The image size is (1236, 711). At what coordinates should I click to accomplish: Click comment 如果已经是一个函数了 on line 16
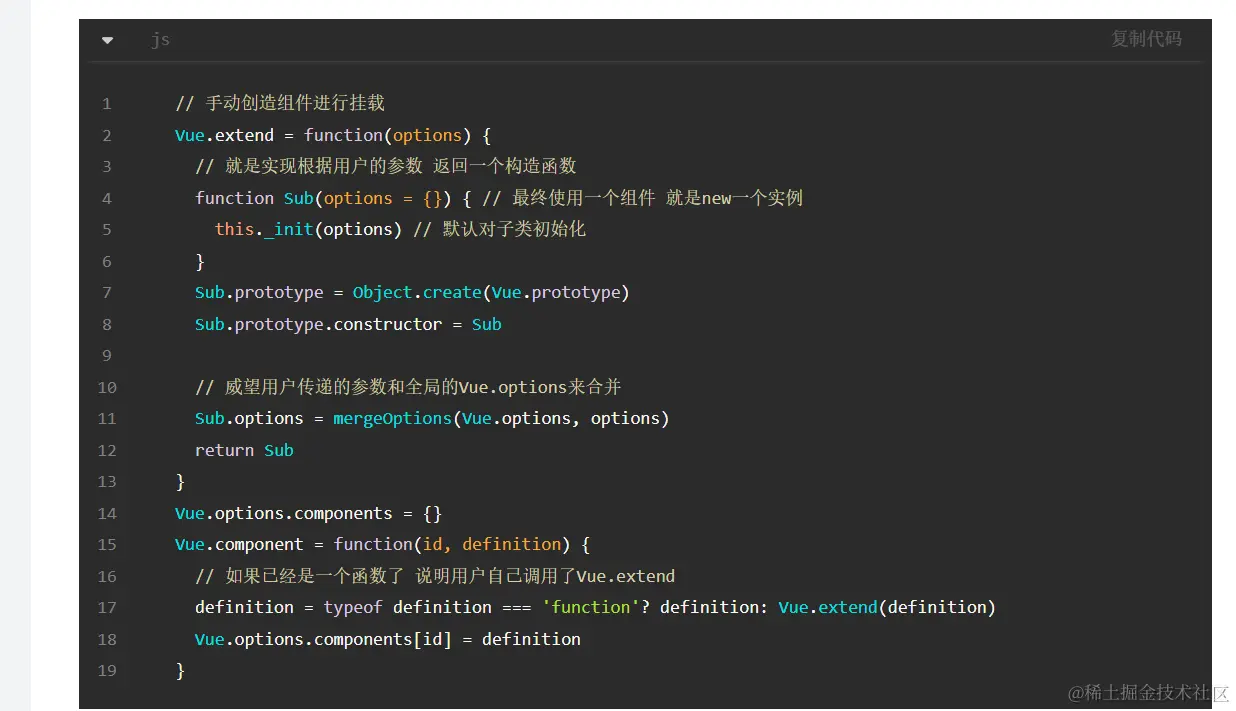pos(435,576)
